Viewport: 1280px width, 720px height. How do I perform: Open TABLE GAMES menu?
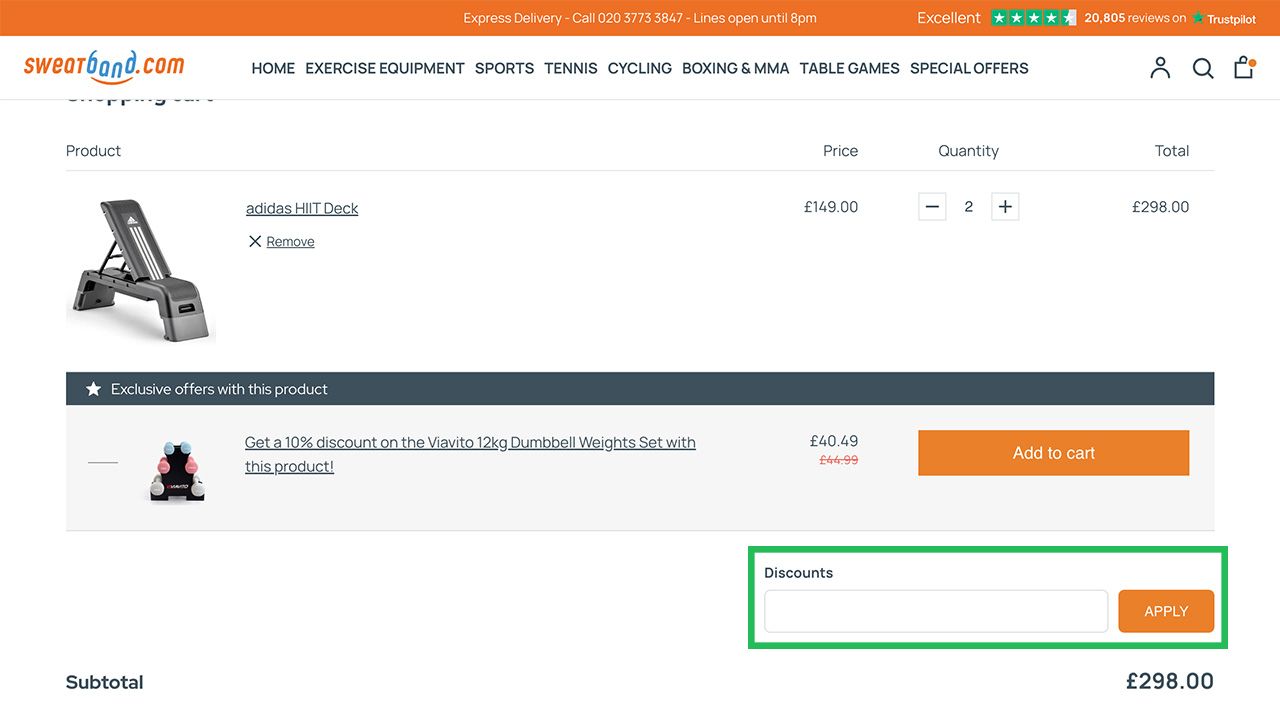pos(850,68)
